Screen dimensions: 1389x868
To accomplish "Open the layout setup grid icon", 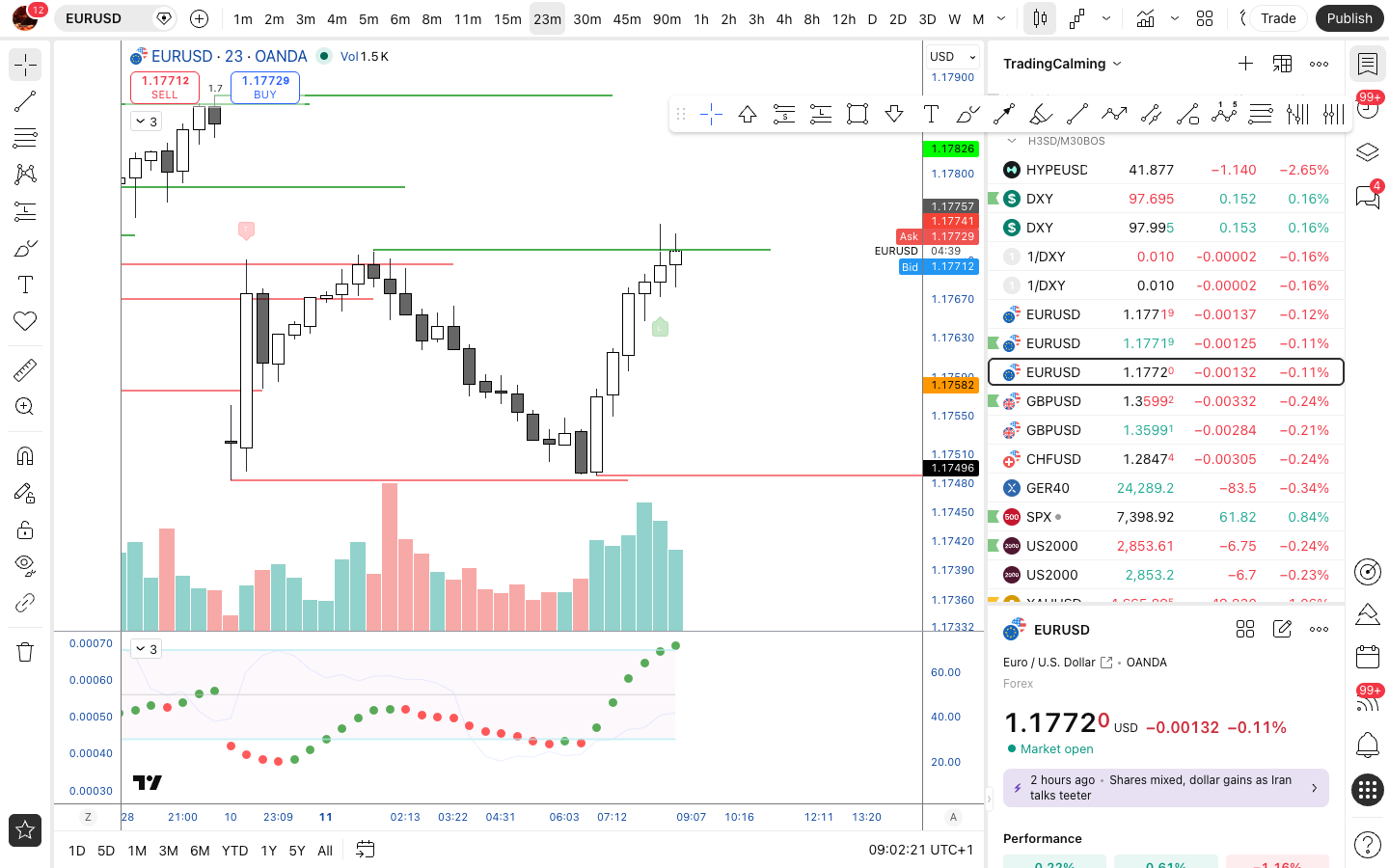I will (x=1205, y=18).
